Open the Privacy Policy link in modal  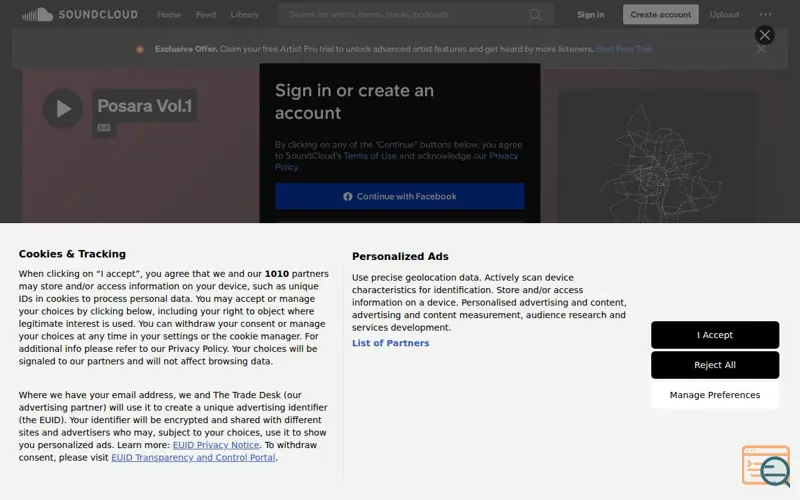(x=397, y=161)
